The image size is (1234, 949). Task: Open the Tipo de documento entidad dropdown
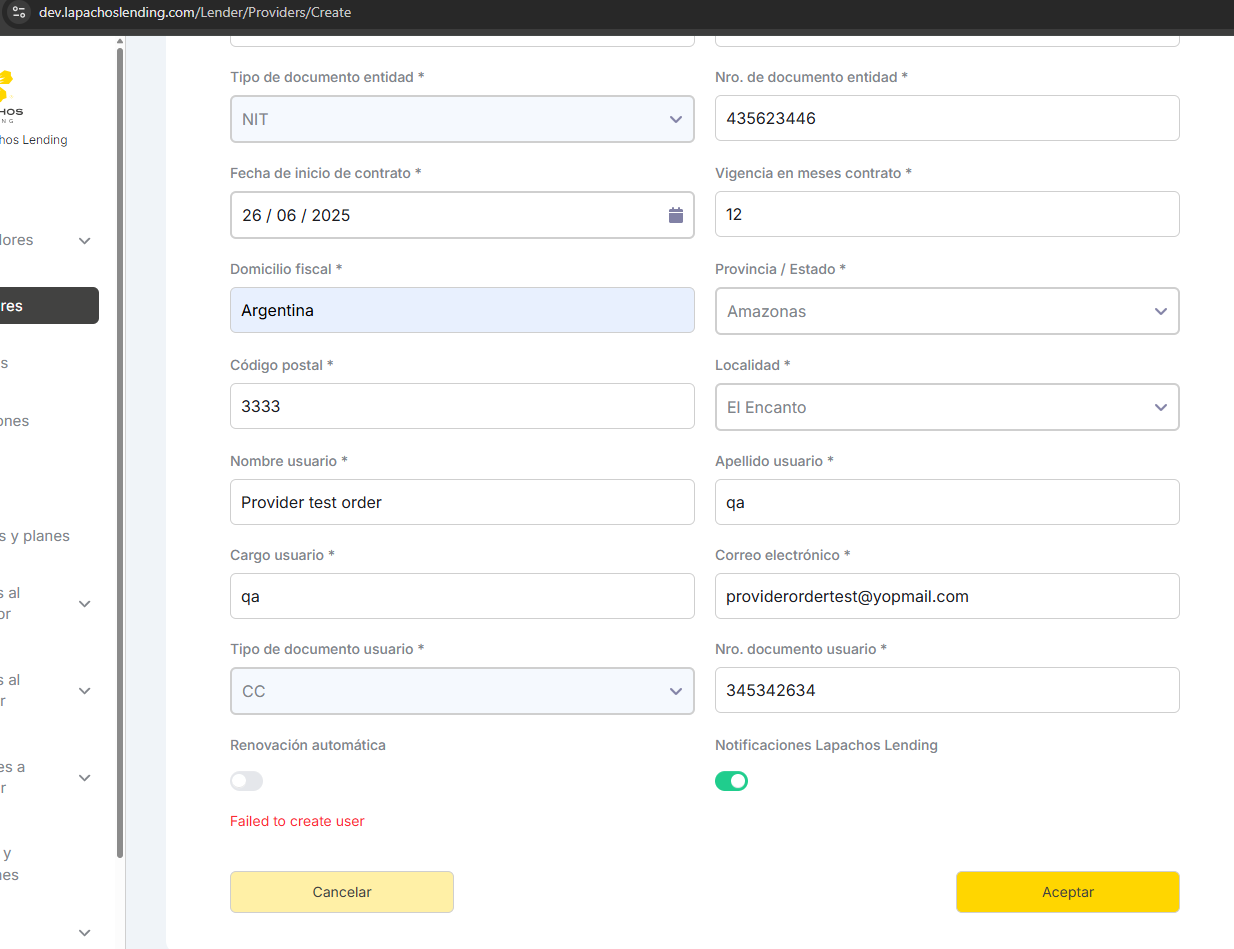462,119
